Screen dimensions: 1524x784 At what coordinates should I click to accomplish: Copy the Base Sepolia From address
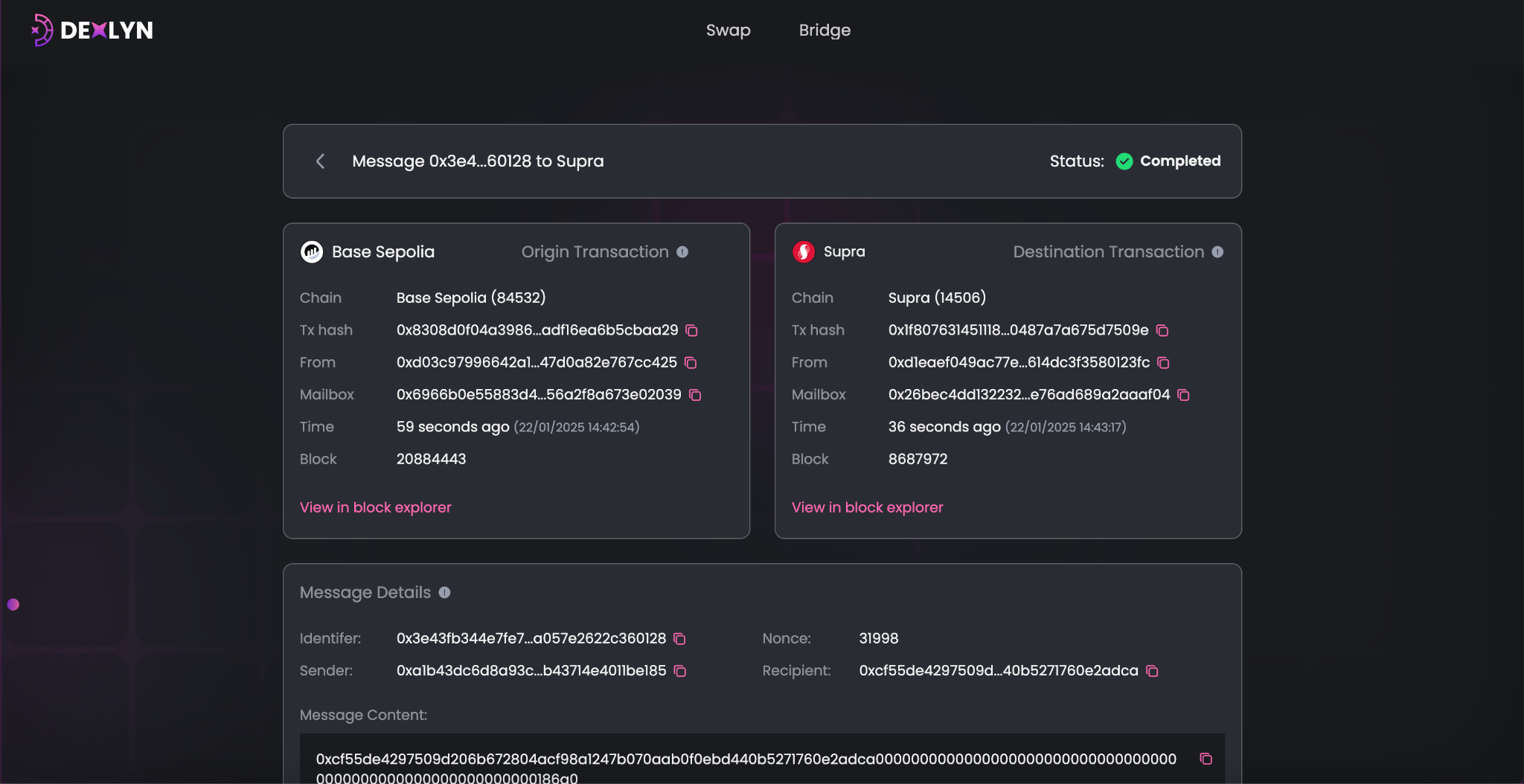click(x=691, y=363)
